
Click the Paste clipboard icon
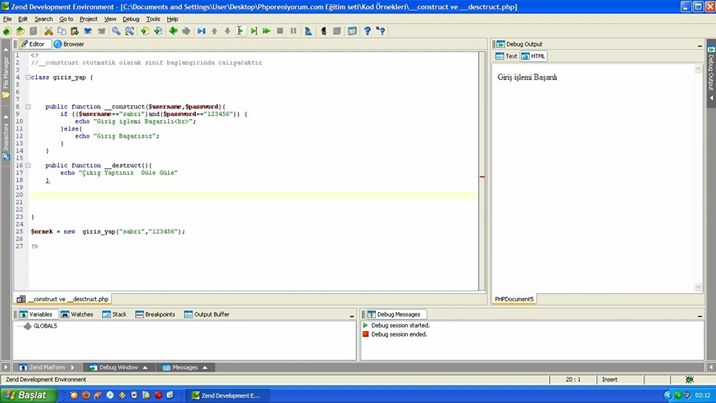tap(74, 31)
